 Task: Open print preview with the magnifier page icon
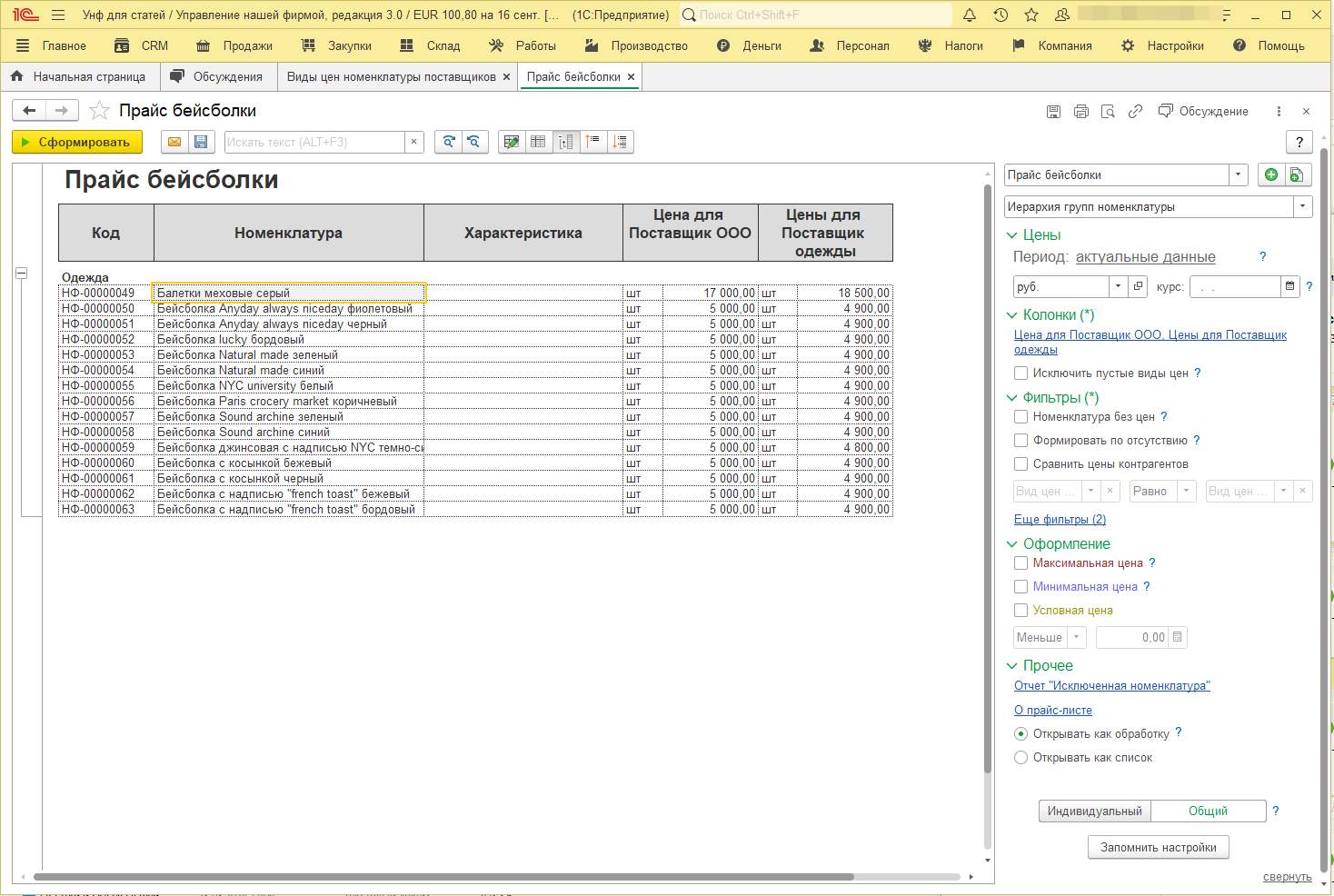tap(1108, 112)
